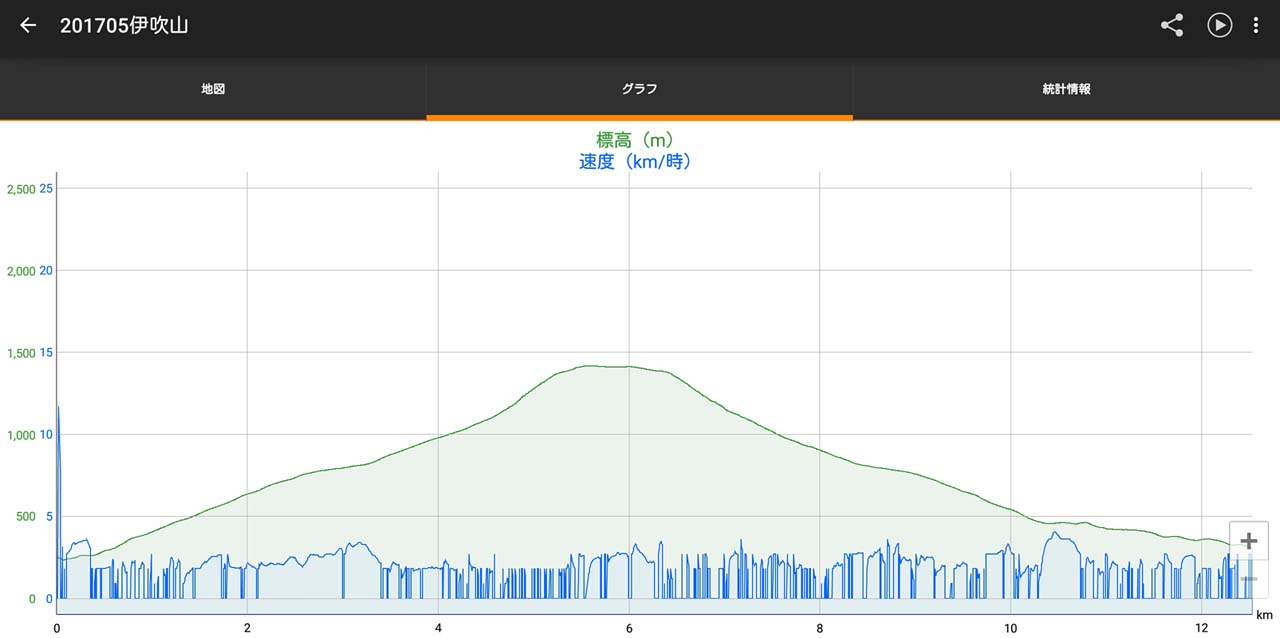Click the 2,500 elevation axis label
Screen dimensions: 1280x638
pos(21,189)
